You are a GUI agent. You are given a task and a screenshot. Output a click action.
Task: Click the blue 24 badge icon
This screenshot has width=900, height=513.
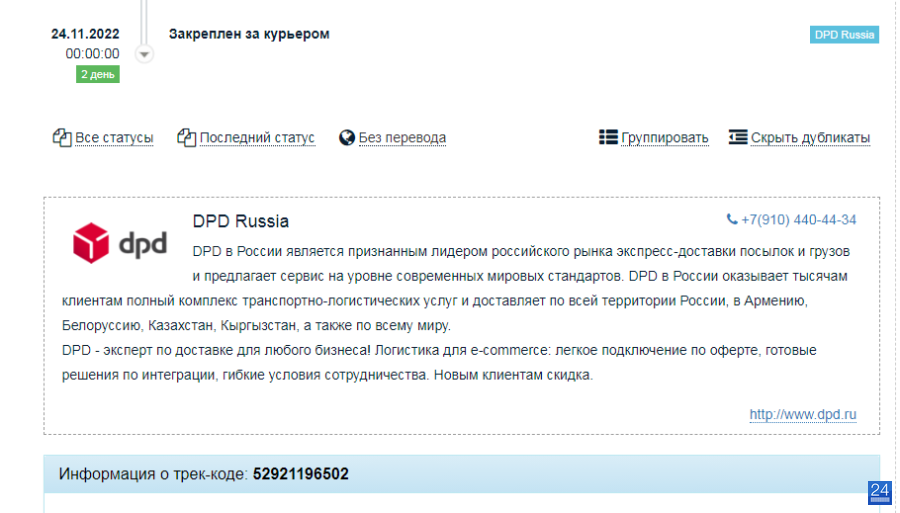879,492
